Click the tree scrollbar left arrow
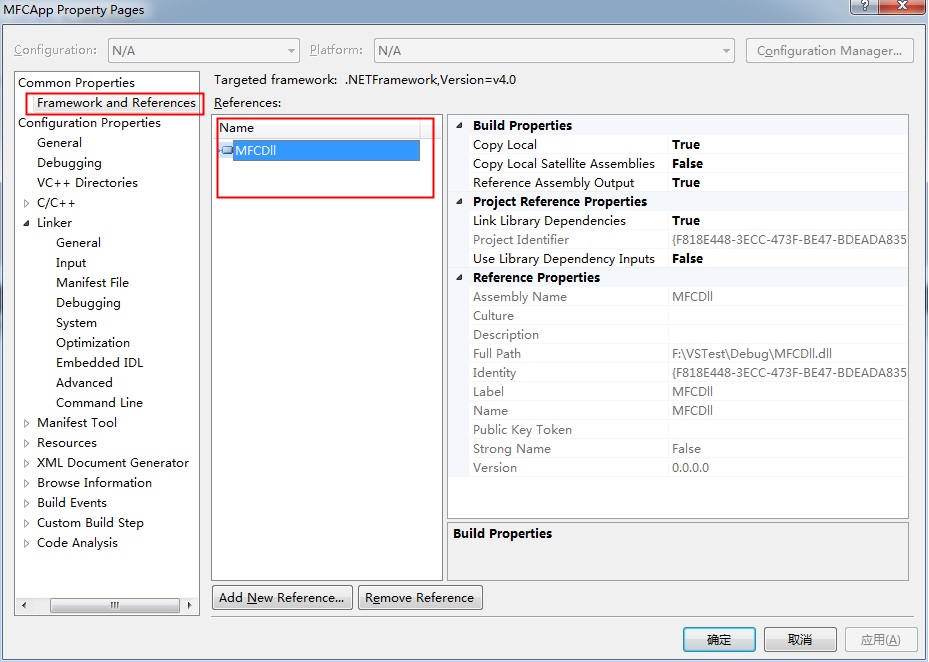The image size is (929, 662). pos(24,605)
